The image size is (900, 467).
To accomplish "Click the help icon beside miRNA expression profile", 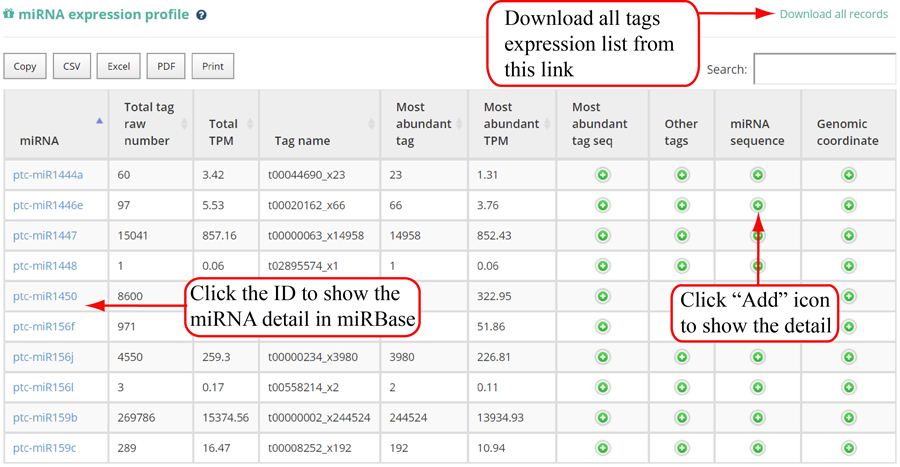I will tap(201, 16).
